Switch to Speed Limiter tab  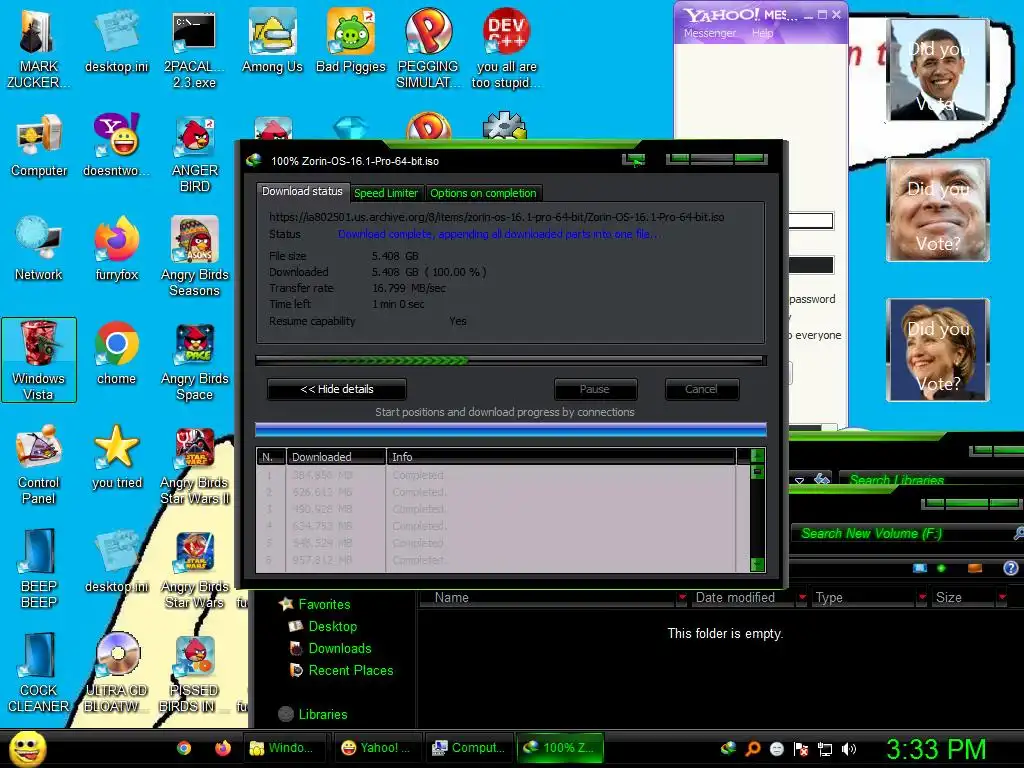tap(385, 193)
